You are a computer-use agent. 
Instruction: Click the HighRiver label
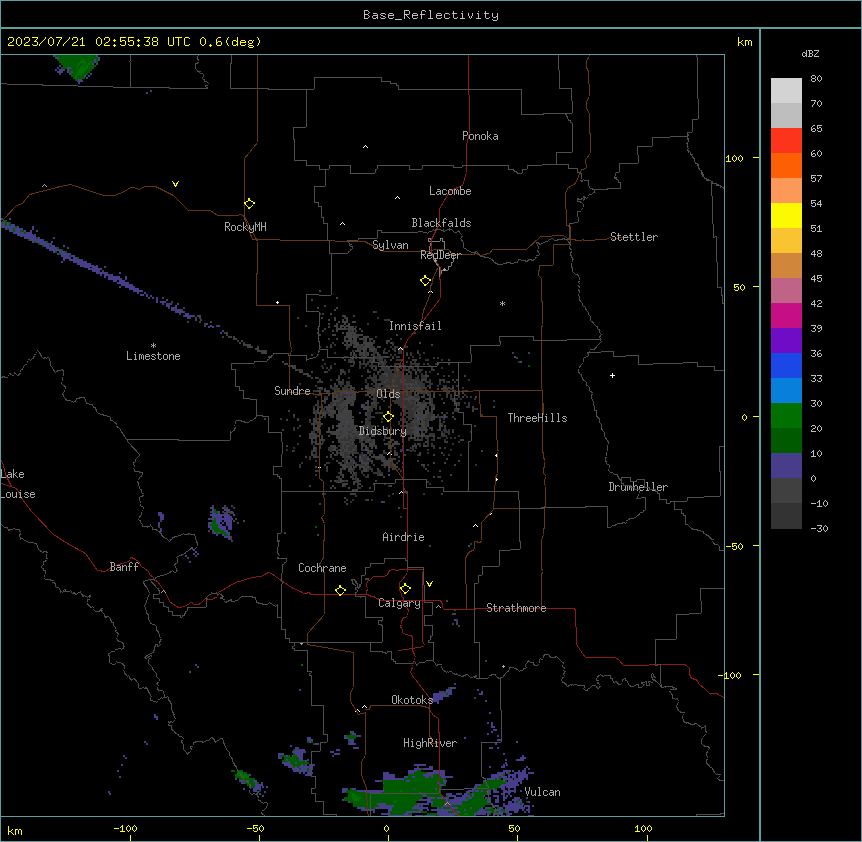coord(430,743)
